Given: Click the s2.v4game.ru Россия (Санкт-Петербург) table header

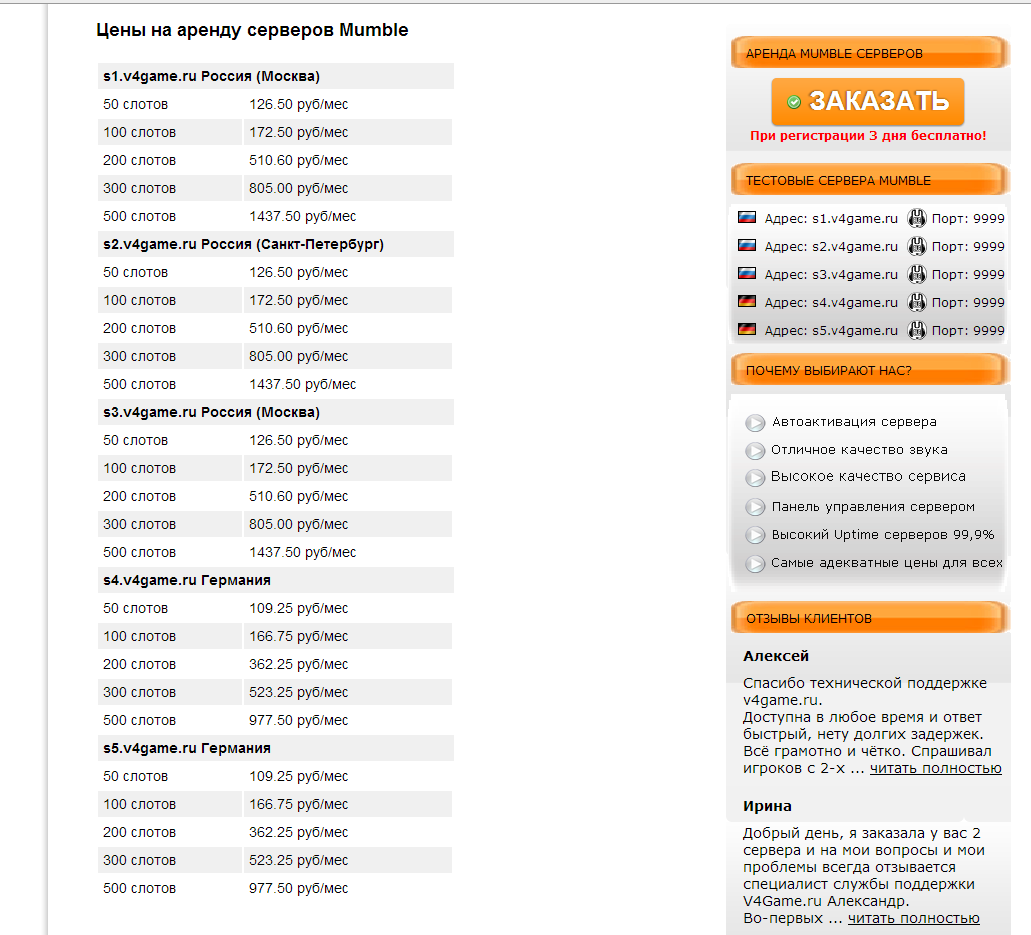Looking at the screenshot, I should pos(276,244).
